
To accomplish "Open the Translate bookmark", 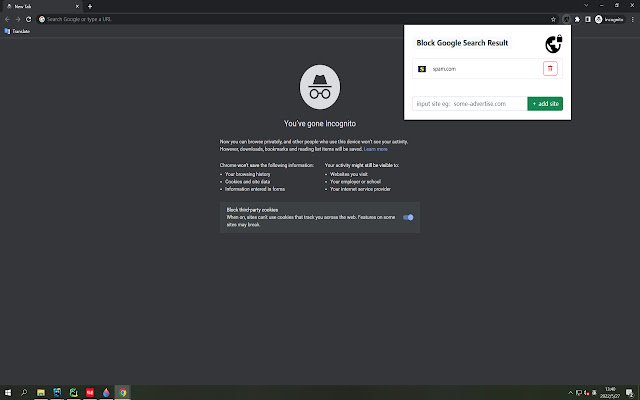I will click(x=17, y=31).
